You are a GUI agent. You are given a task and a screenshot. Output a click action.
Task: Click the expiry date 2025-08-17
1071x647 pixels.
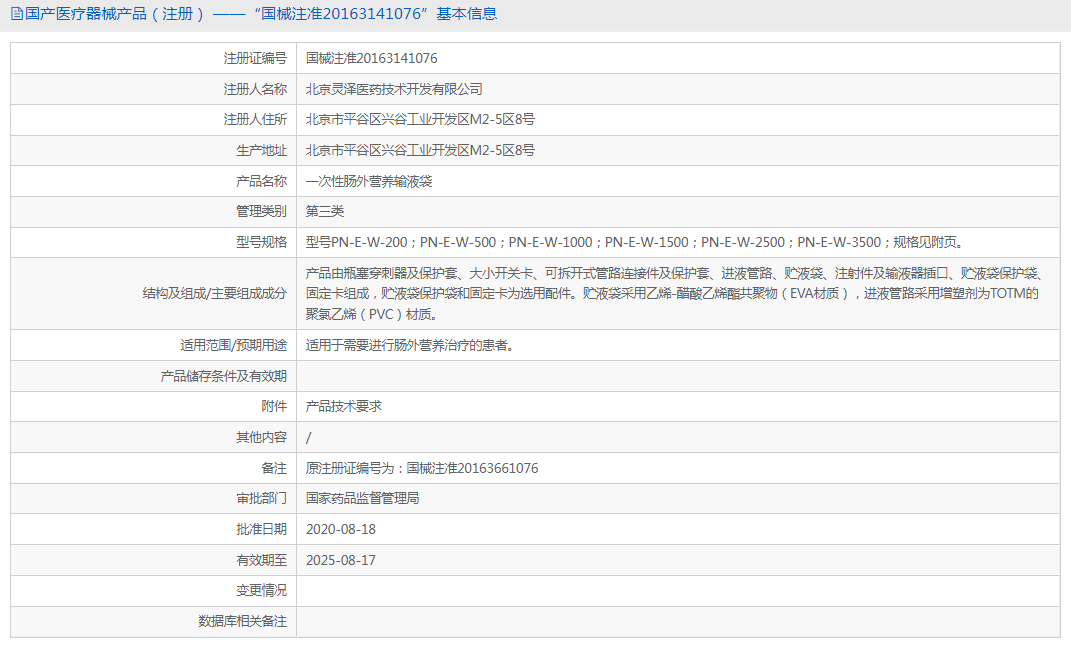(341, 560)
